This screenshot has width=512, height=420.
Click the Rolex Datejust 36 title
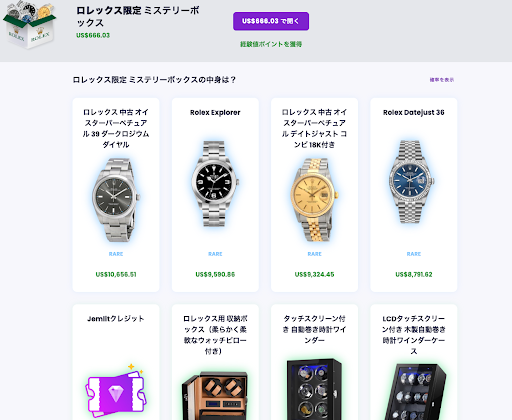point(414,112)
